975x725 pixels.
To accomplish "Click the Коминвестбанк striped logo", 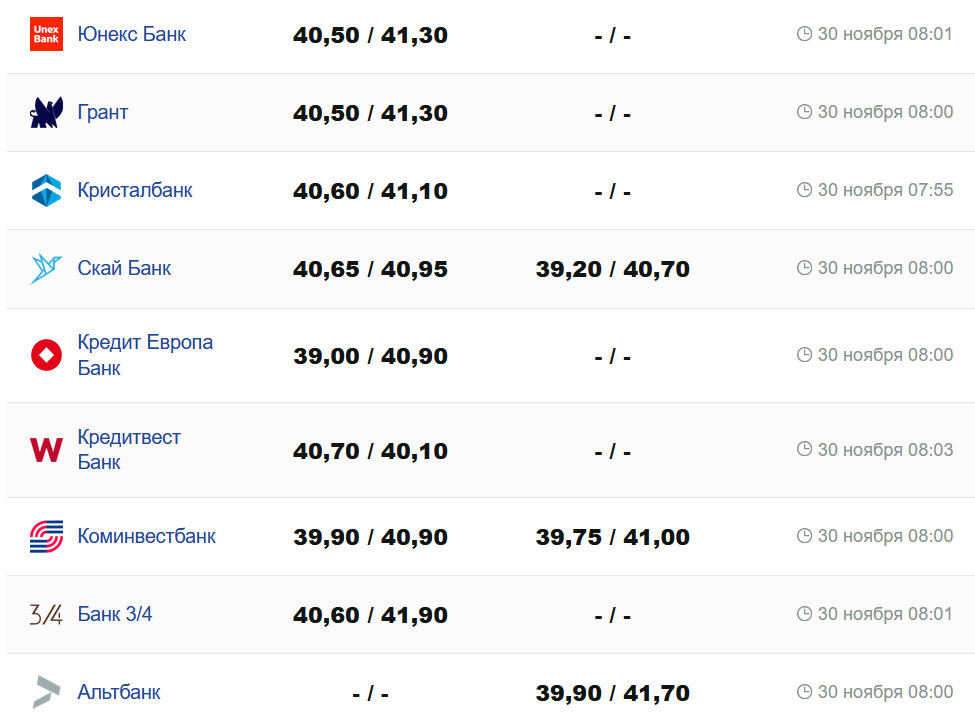I will pyautogui.click(x=46, y=537).
